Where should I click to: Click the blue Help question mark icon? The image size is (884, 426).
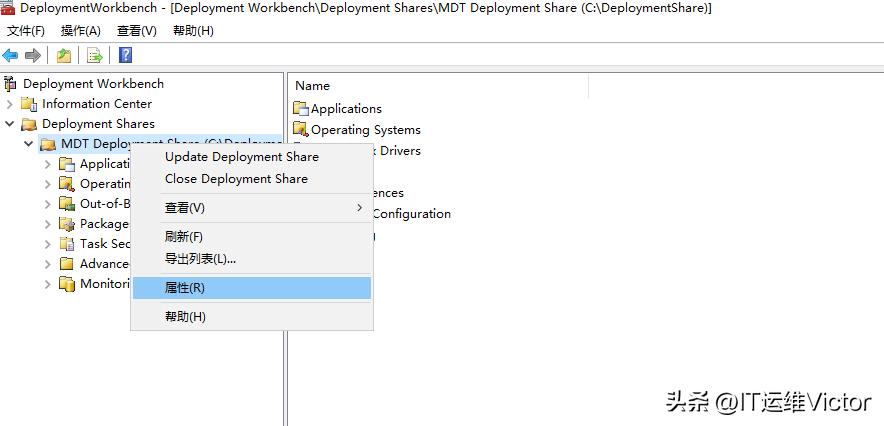(126, 55)
